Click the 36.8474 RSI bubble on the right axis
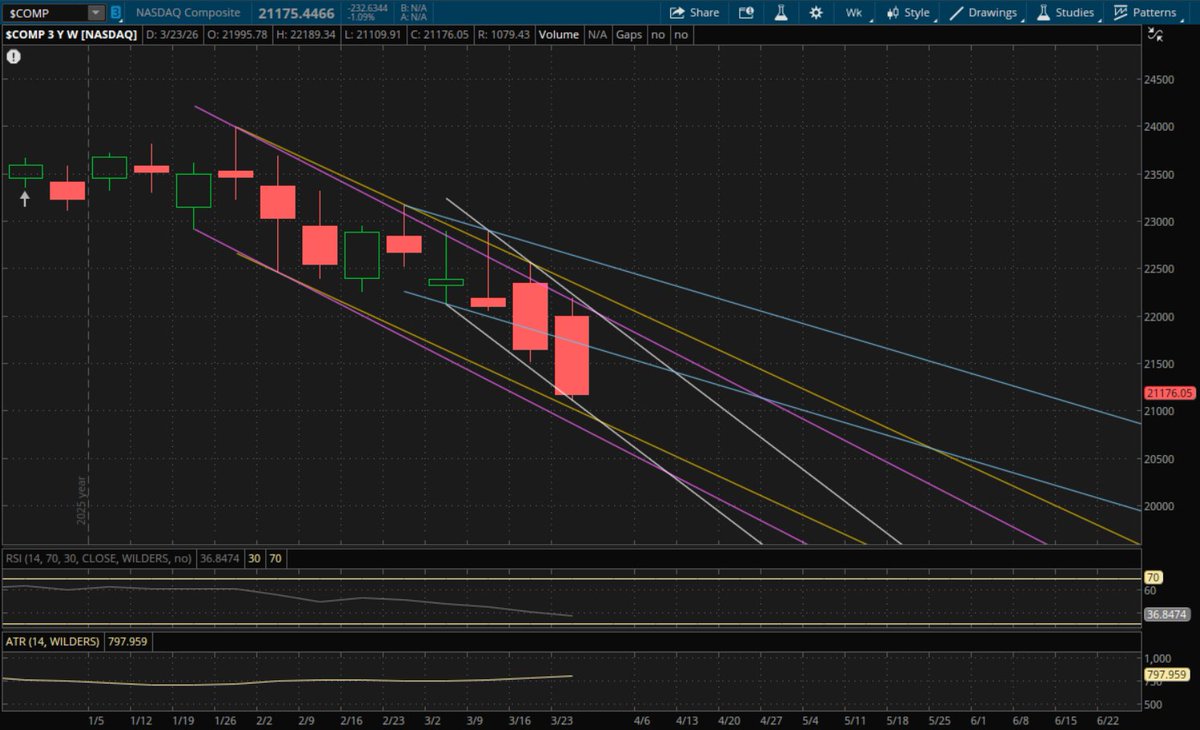Image resolution: width=1200 pixels, height=730 pixels. coord(1166,614)
